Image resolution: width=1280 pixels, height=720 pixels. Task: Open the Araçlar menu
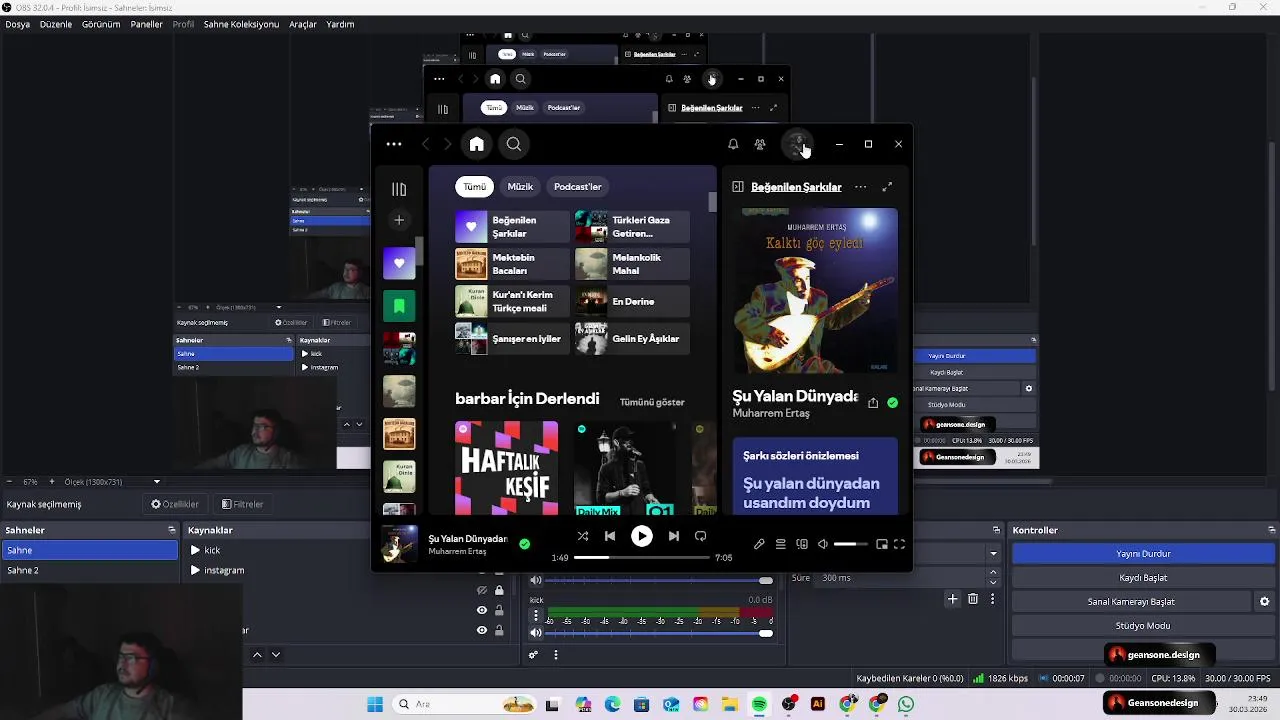[x=303, y=24]
